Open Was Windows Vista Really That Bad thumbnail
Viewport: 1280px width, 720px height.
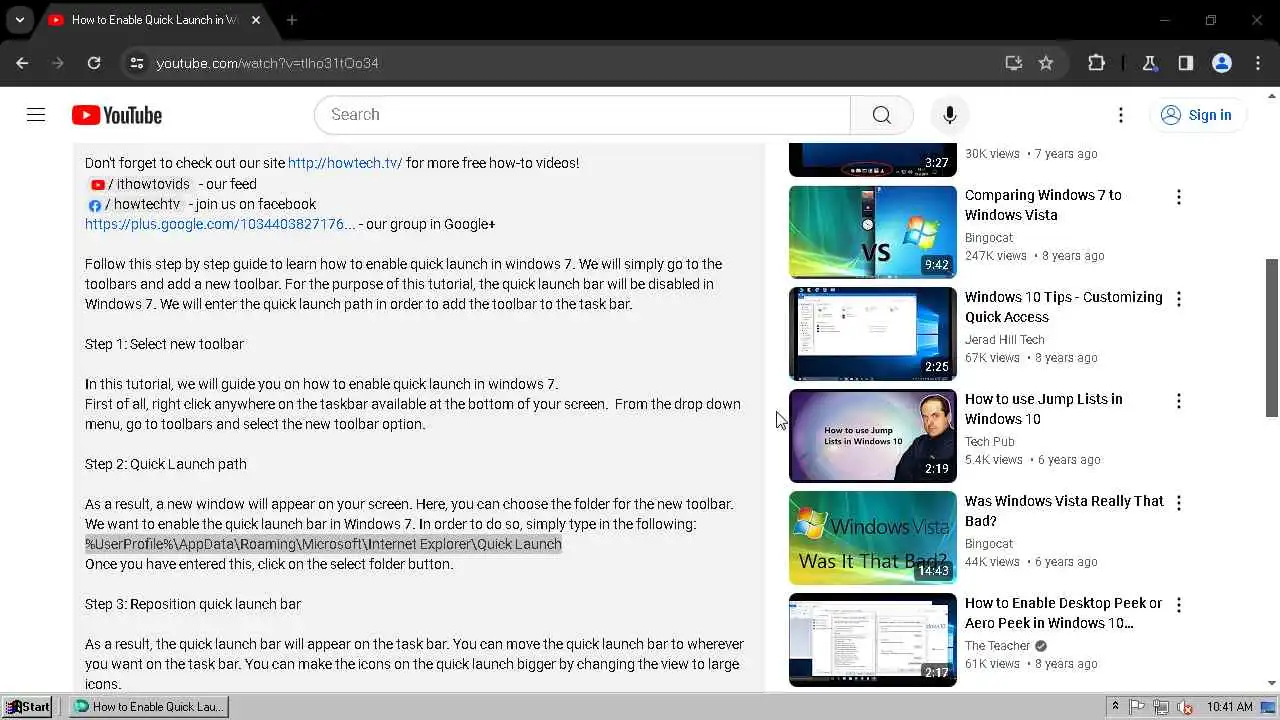pyautogui.click(x=872, y=538)
